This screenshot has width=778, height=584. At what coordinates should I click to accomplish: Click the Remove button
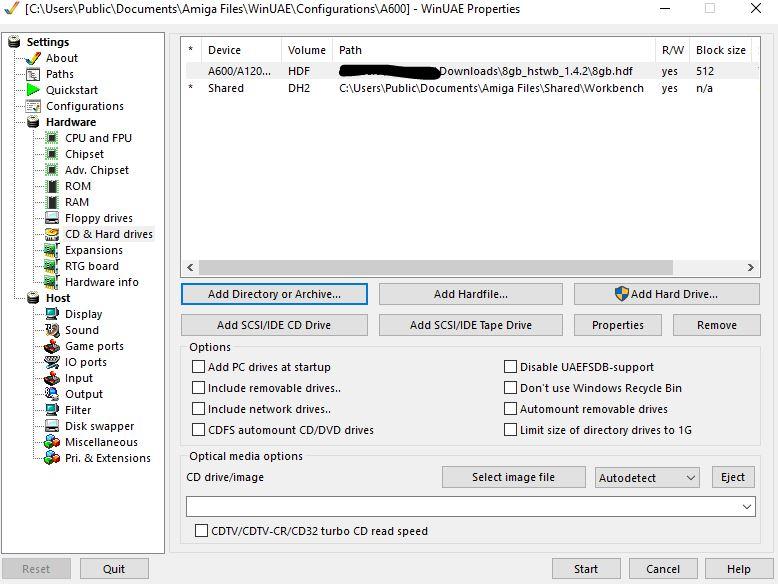(716, 325)
